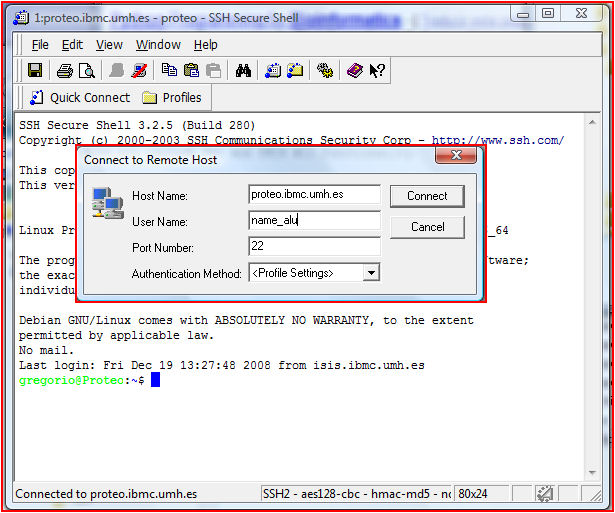Click 'Connected to proteo.ibmc.umh.es' status text
Screen dimensions: 615x513
[106, 494]
